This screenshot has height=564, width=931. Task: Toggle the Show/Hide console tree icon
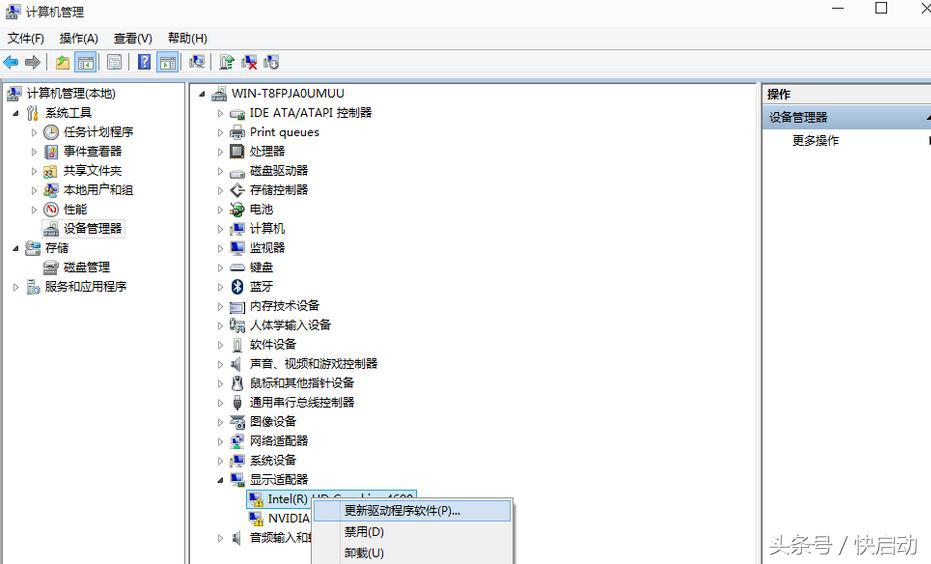[x=86, y=62]
